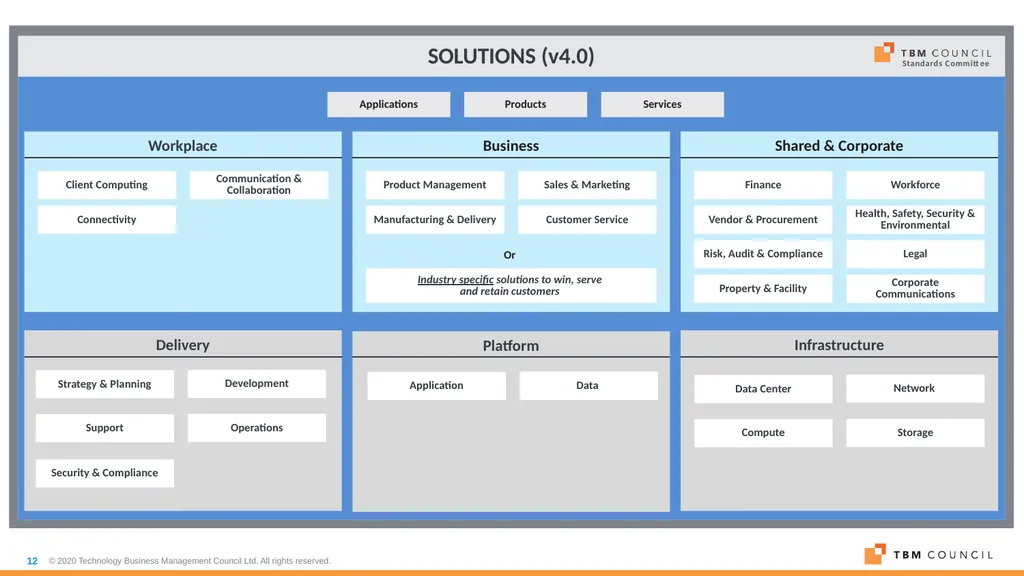
Task: Click the Business section header
Action: tap(511, 146)
